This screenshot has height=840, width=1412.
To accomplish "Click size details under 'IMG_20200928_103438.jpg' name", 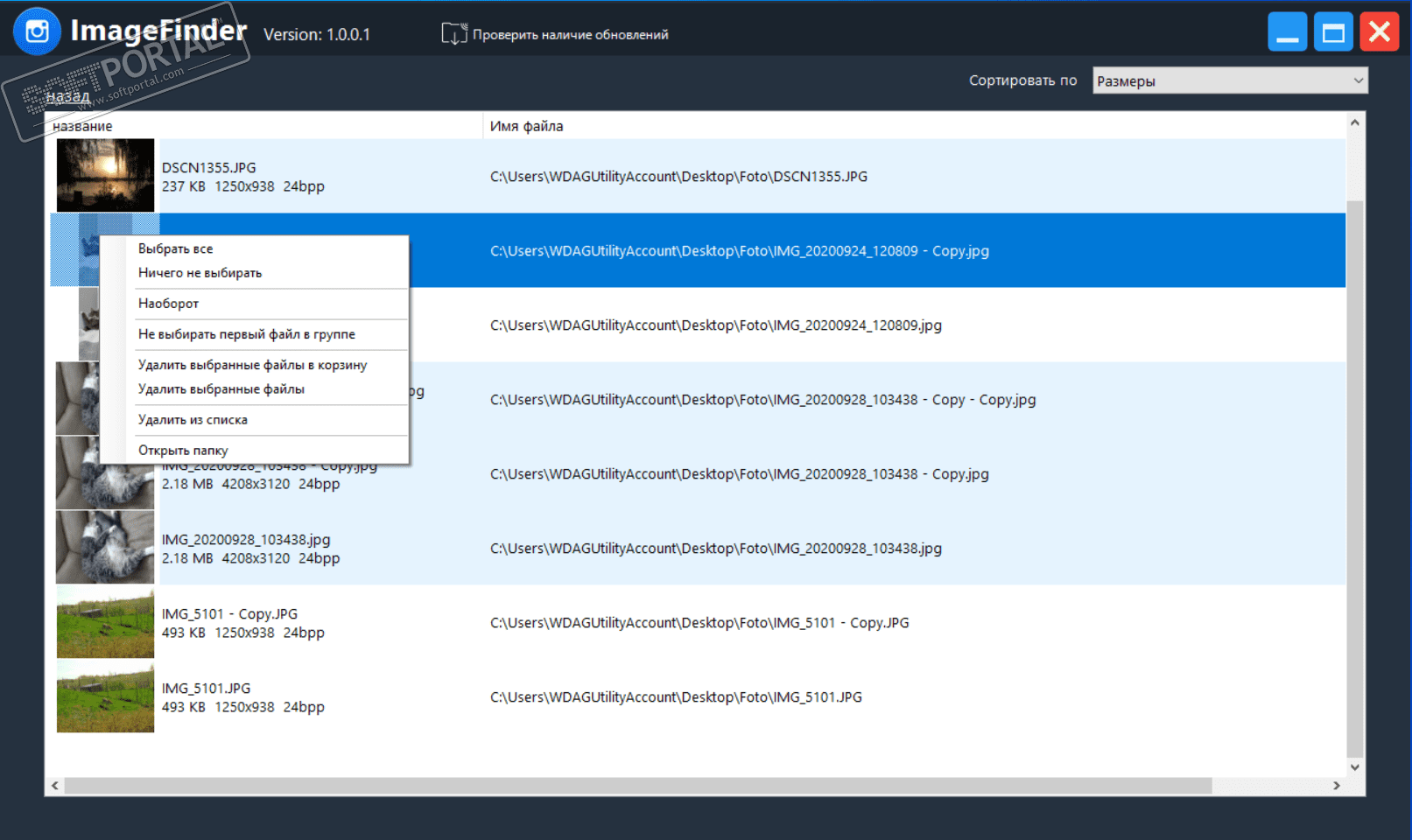I will (251, 558).
